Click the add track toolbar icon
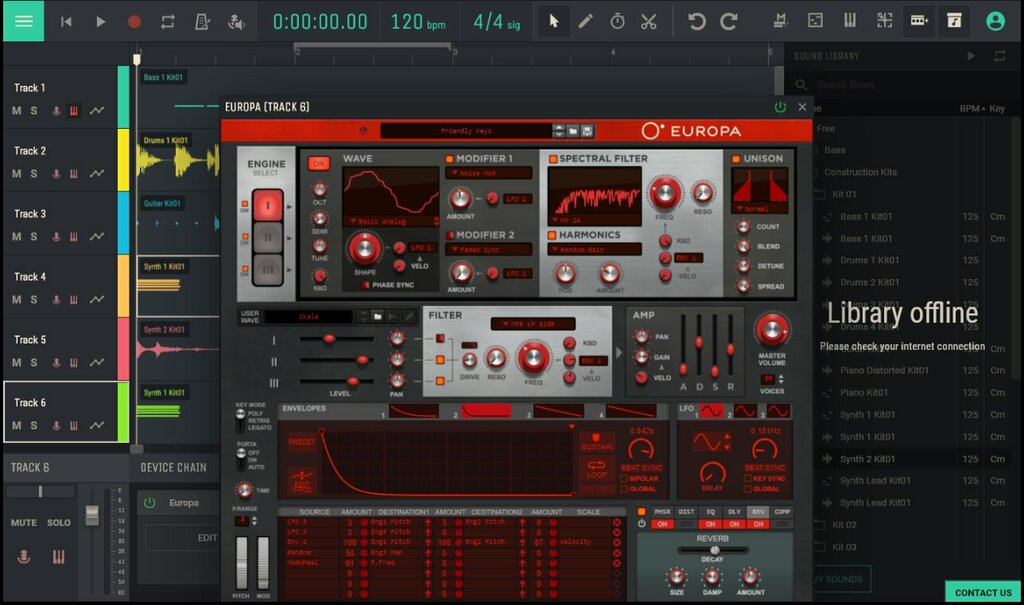Image resolution: width=1024 pixels, height=605 pixels. pos(919,21)
